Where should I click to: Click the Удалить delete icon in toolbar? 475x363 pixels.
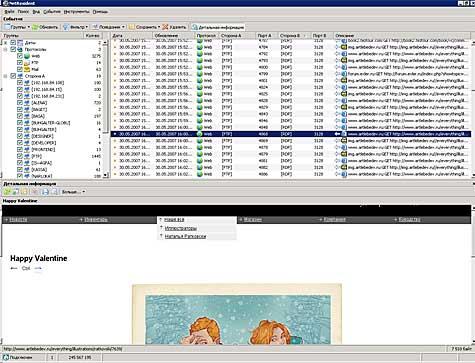[165, 27]
